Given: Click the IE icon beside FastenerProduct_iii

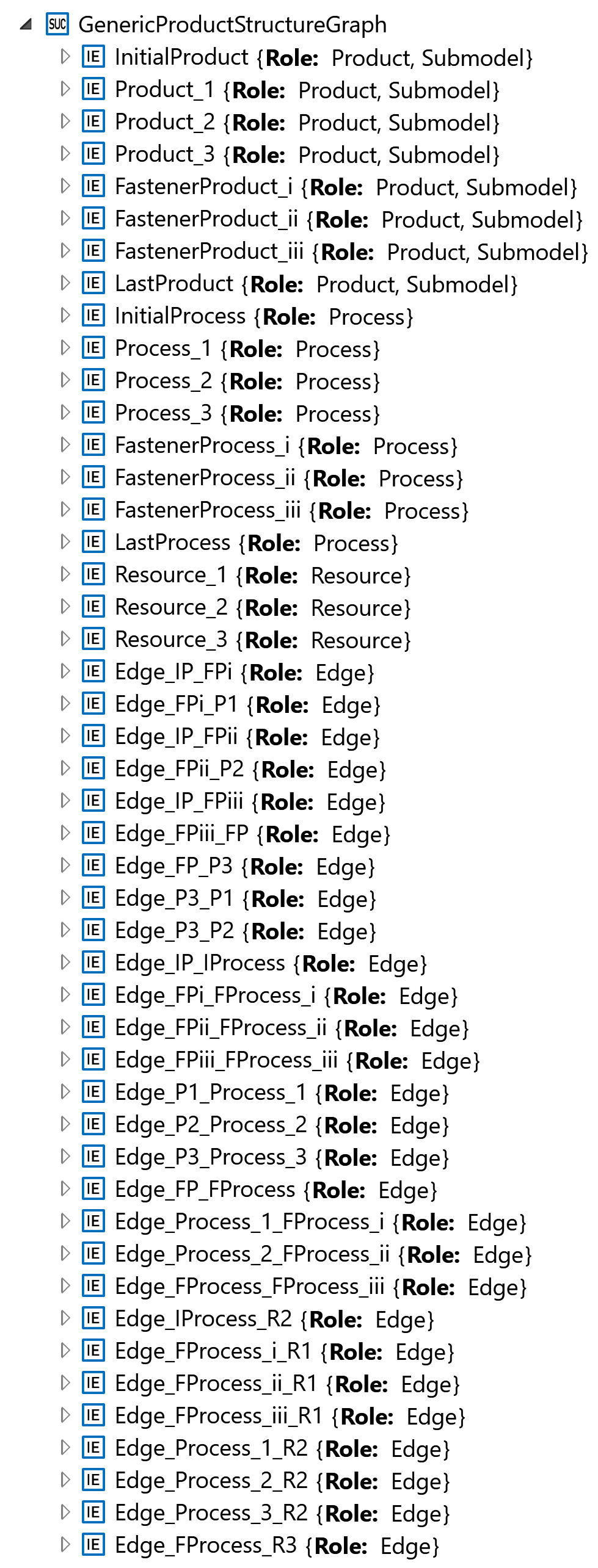Looking at the screenshot, I should coord(93,251).
